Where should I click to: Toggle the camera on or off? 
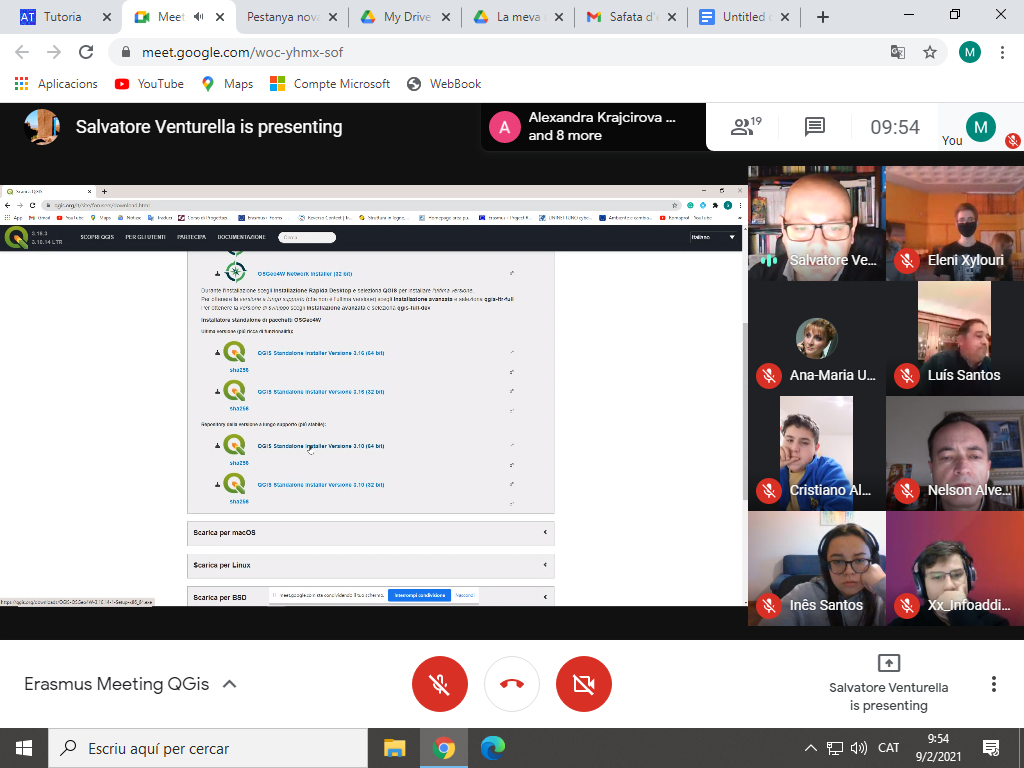click(x=584, y=684)
